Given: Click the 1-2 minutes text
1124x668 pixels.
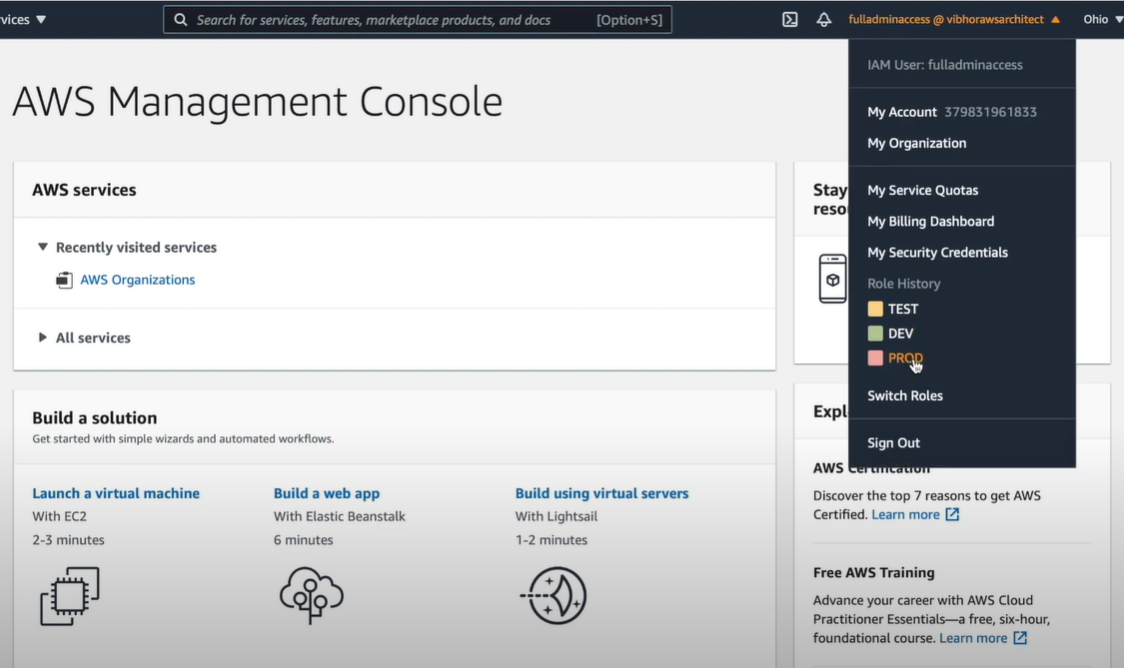Looking at the screenshot, I should coord(551,540).
